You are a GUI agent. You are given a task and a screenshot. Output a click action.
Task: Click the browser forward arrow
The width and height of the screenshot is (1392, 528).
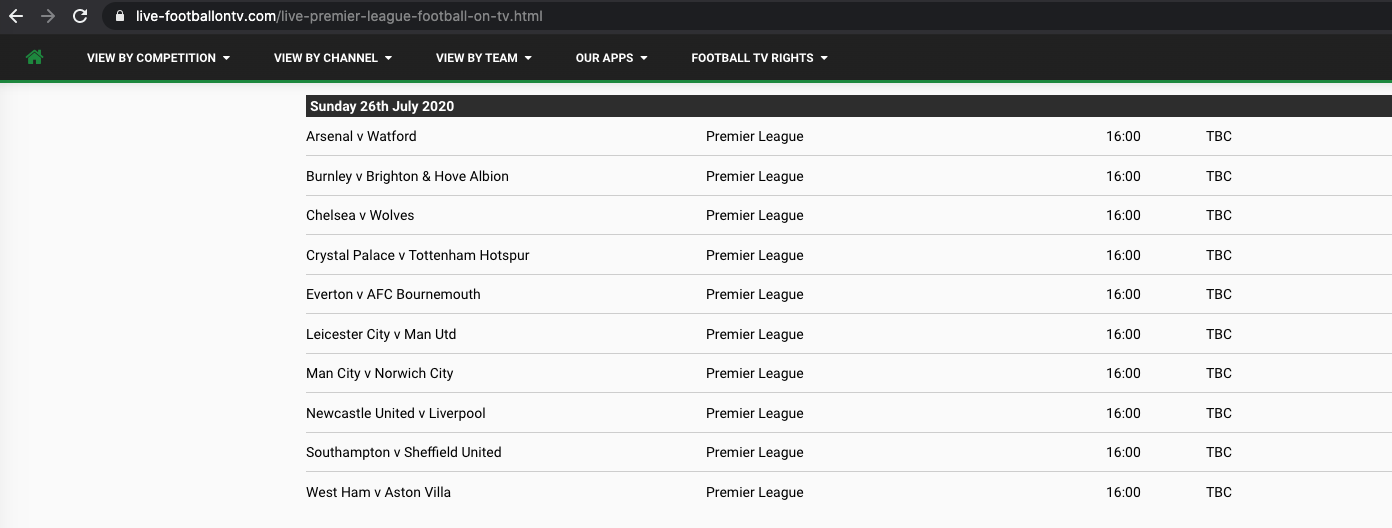[x=48, y=16]
